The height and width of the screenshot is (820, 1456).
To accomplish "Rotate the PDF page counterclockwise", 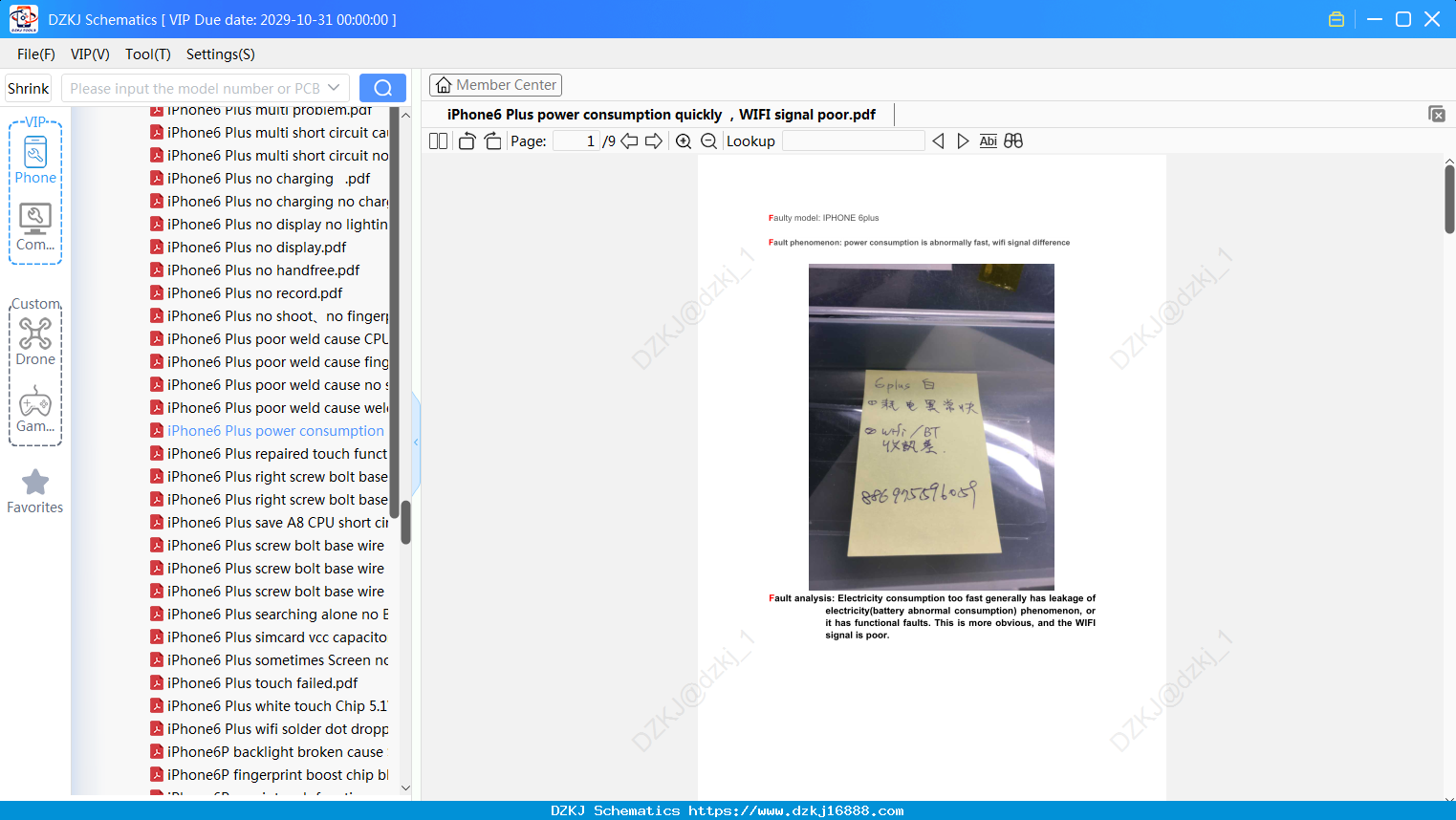I will (x=467, y=141).
